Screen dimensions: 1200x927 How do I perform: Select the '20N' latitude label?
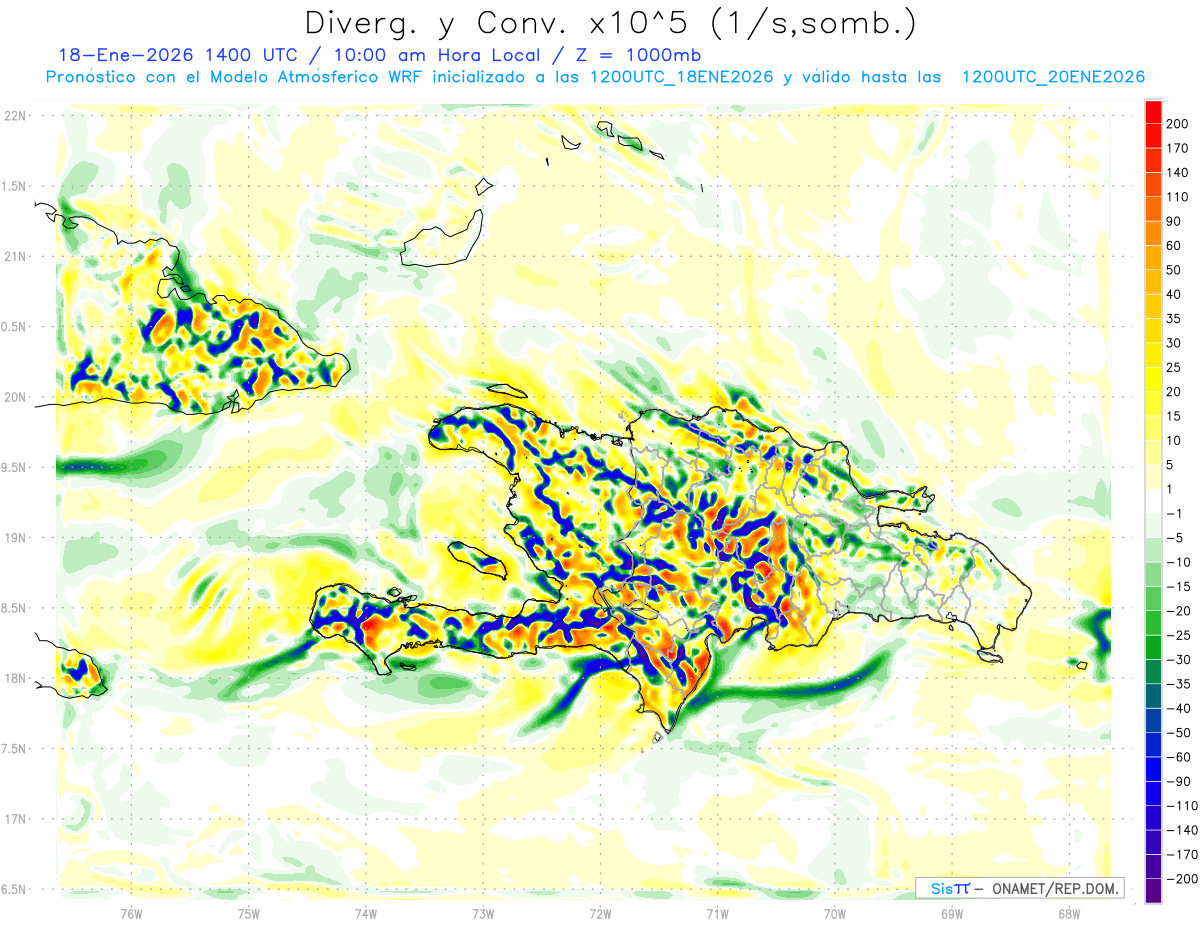(15, 397)
